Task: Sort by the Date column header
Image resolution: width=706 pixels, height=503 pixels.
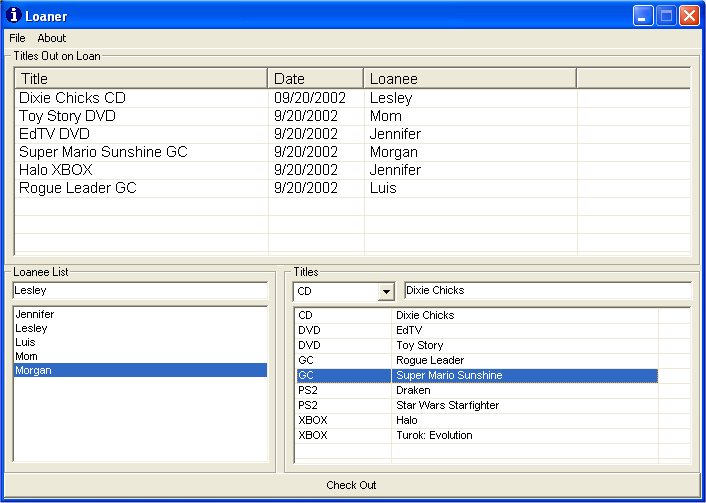Action: (x=315, y=78)
